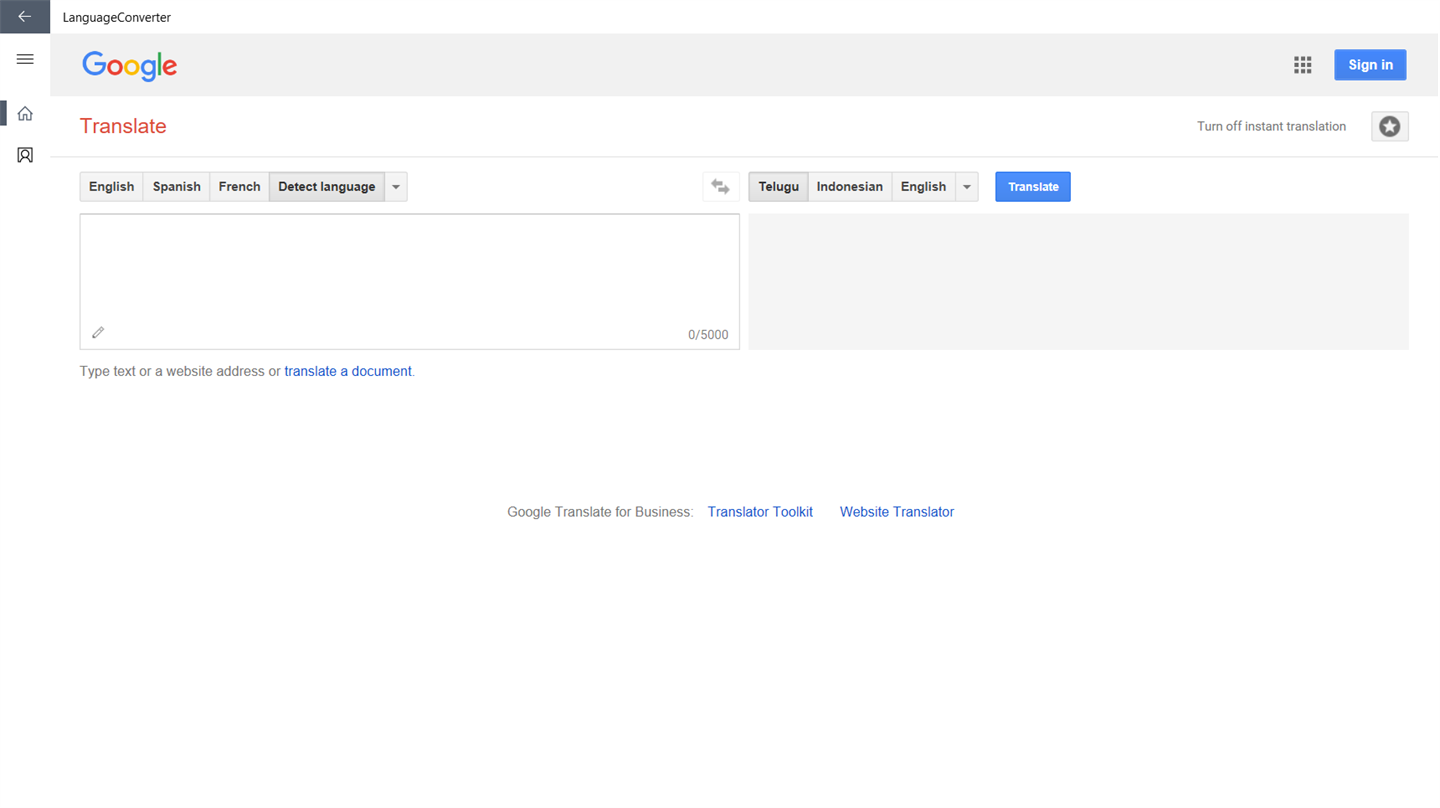Choose English as target language
This screenshot has width=1440, height=808.
tap(923, 187)
